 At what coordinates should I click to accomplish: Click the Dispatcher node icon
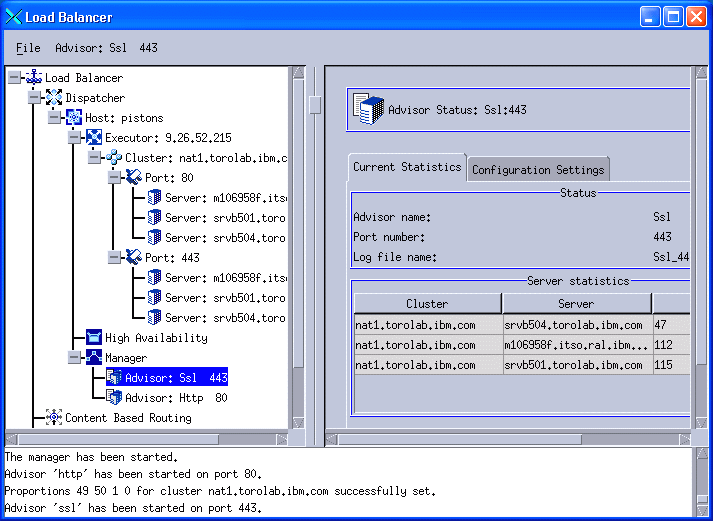(54, 98)
